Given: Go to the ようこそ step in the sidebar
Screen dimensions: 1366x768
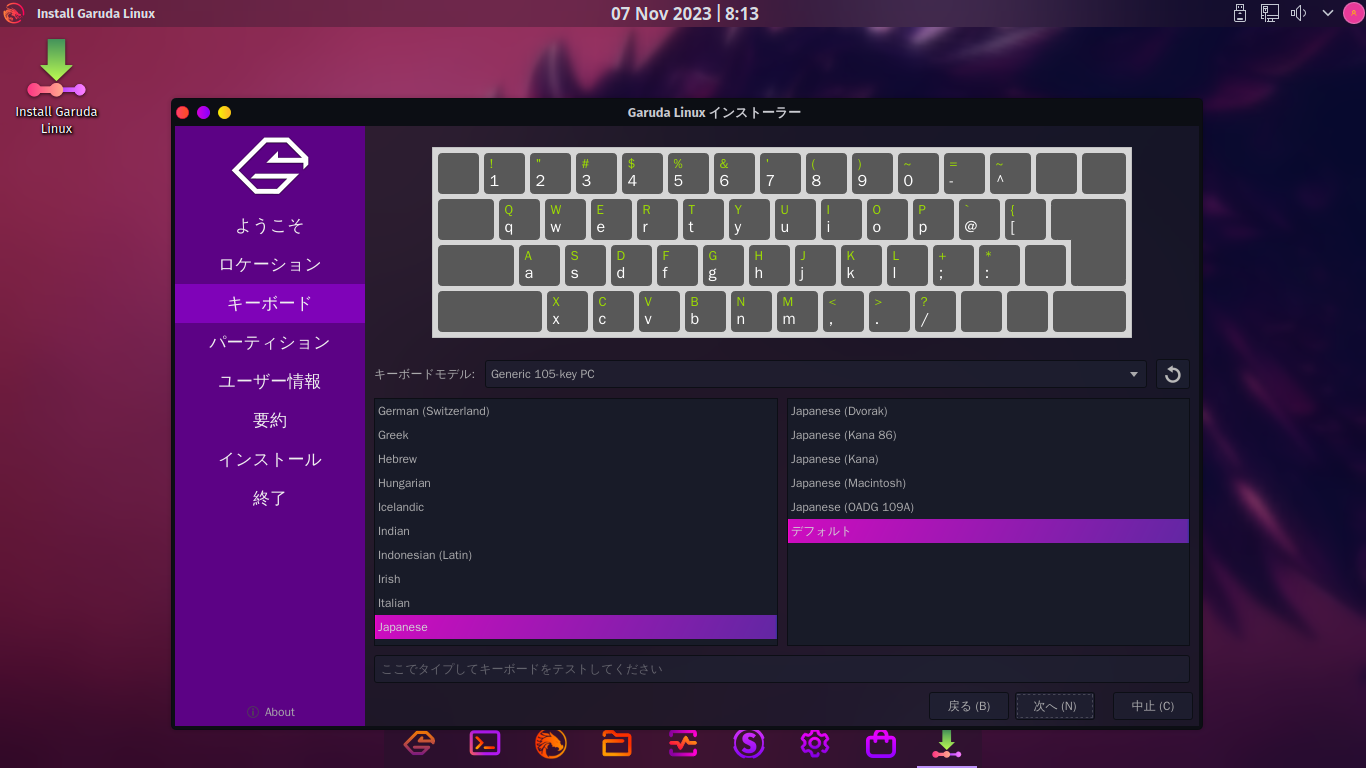Looking at the screenshot, I should click(270, 226).
